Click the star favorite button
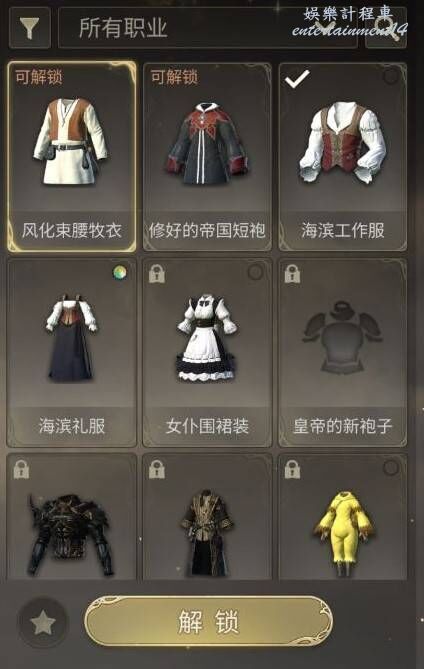The image size is (424, 669). (43, 623)
